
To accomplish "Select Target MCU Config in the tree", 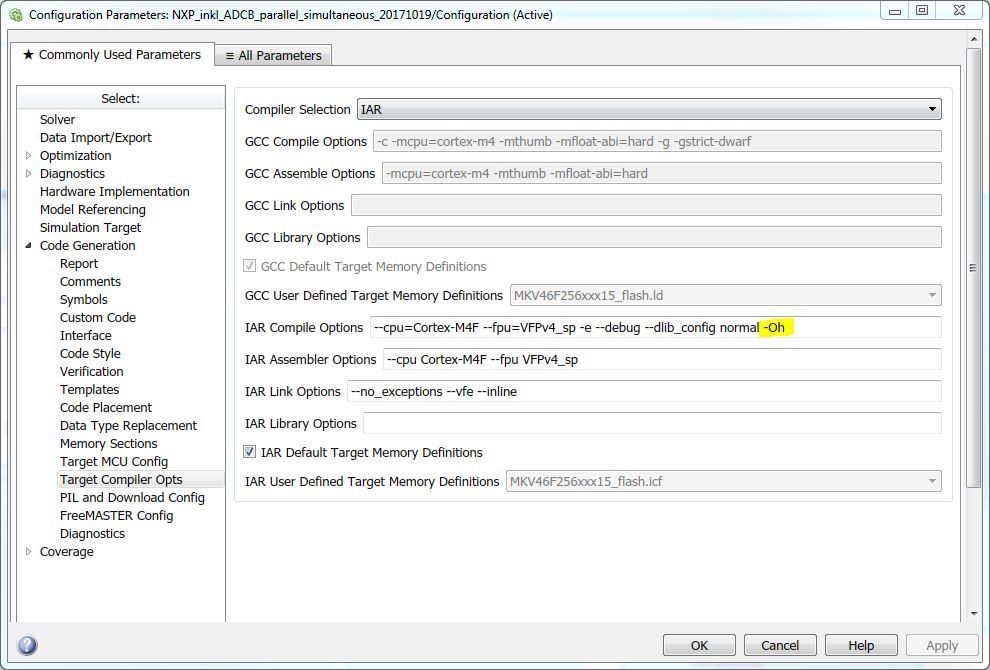I will pyautogui.click(x=114, y=461).
